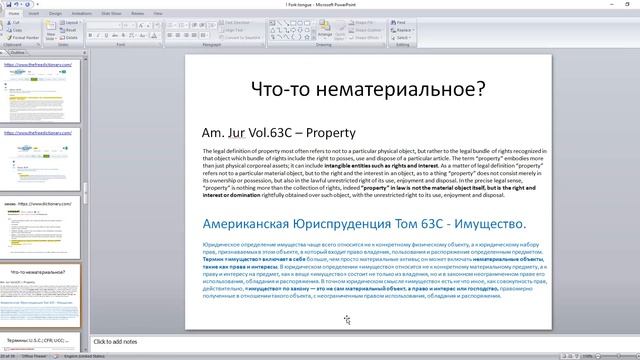The image size is (640, 360).
Task: Close the slides thumbnail pane
Action: click(84, 53)
